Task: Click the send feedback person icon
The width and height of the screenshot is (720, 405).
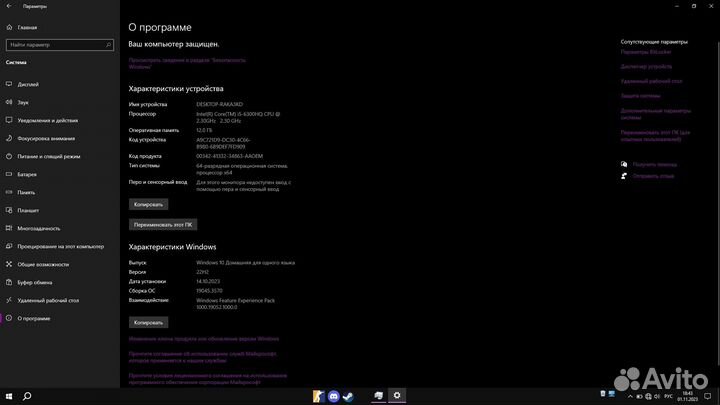Action: click(x=624, y=176)
